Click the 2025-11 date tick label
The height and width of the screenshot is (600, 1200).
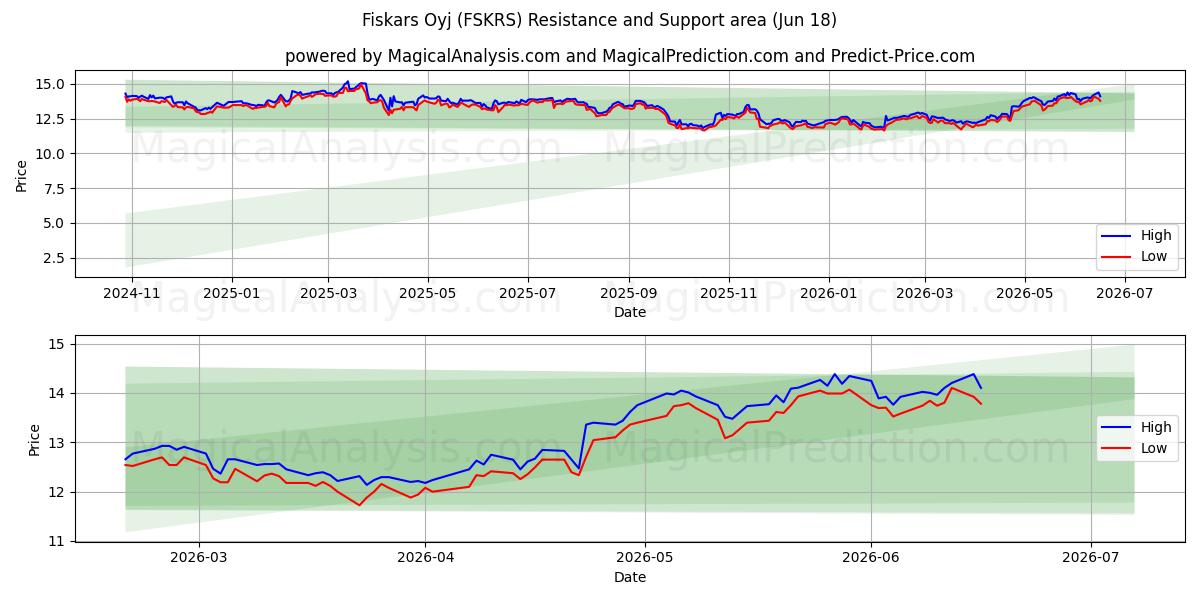[728, 293]
